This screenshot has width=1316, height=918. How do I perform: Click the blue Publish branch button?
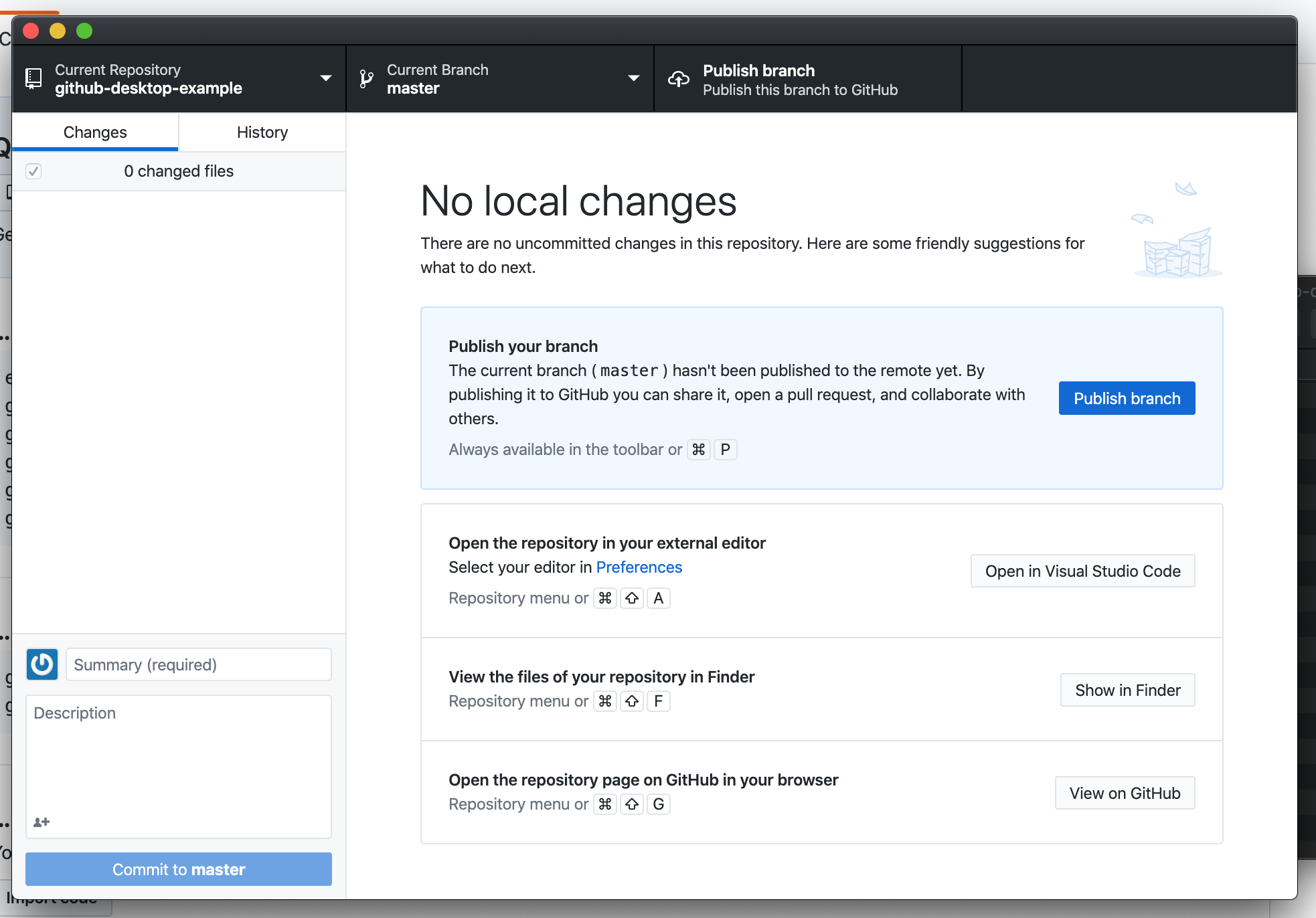pos(1127,398)
